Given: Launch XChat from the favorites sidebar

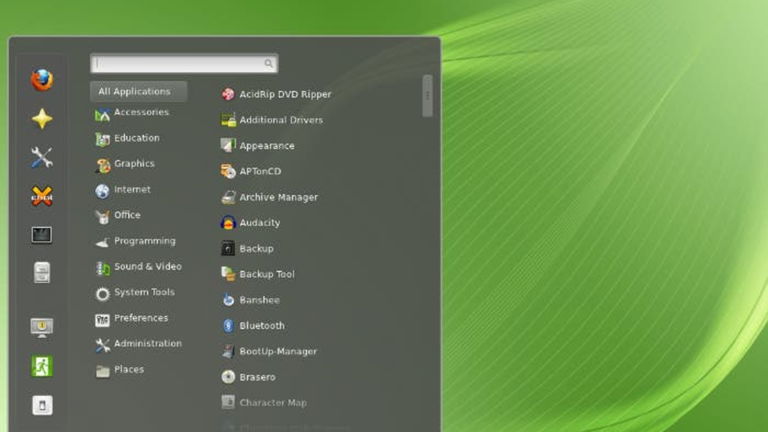Looking at the screenshot, I should click(x=42, y=196).
